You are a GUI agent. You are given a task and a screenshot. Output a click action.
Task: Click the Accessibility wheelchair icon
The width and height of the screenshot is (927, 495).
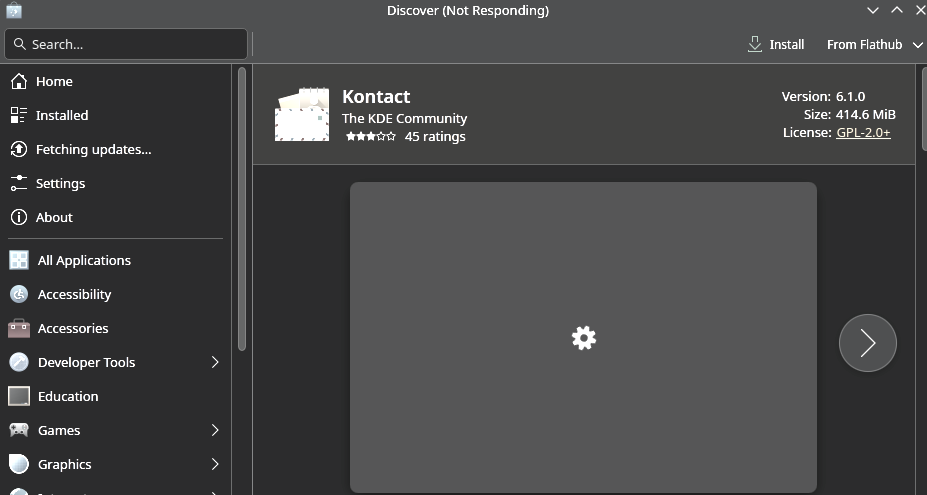[x=19, y=294]
